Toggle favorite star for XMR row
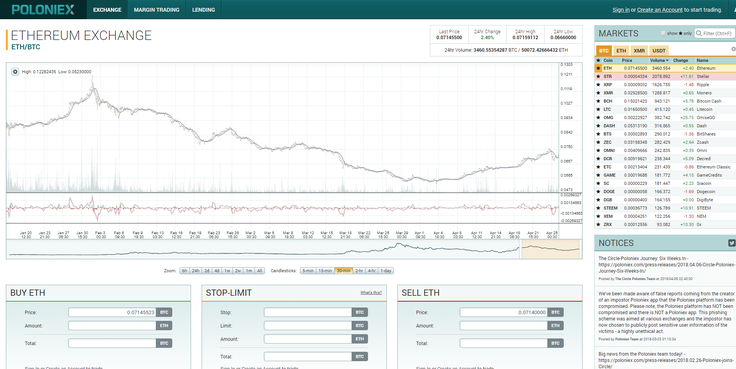The width and height of the screenshot is (736, 369). pyautogui.click(x=598, y=93)
